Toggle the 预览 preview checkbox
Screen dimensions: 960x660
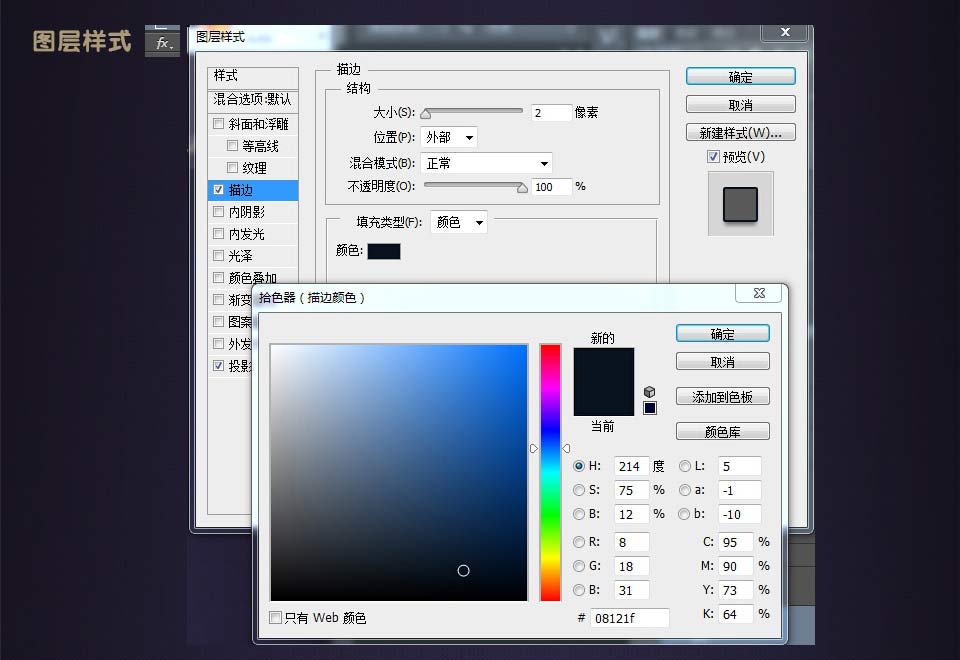pos(713,157)
